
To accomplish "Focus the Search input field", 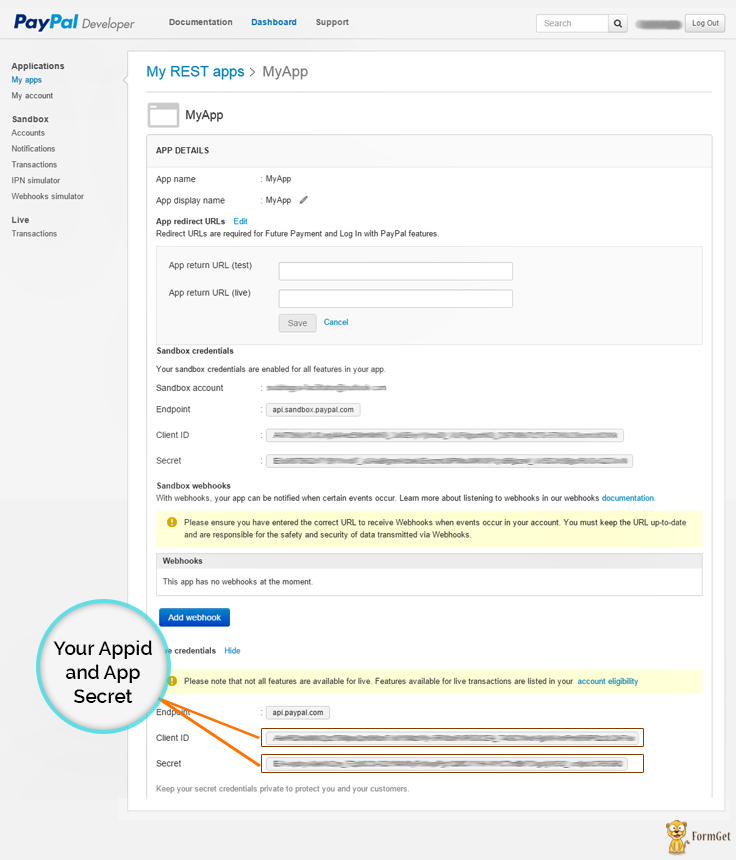I will 572,24.
